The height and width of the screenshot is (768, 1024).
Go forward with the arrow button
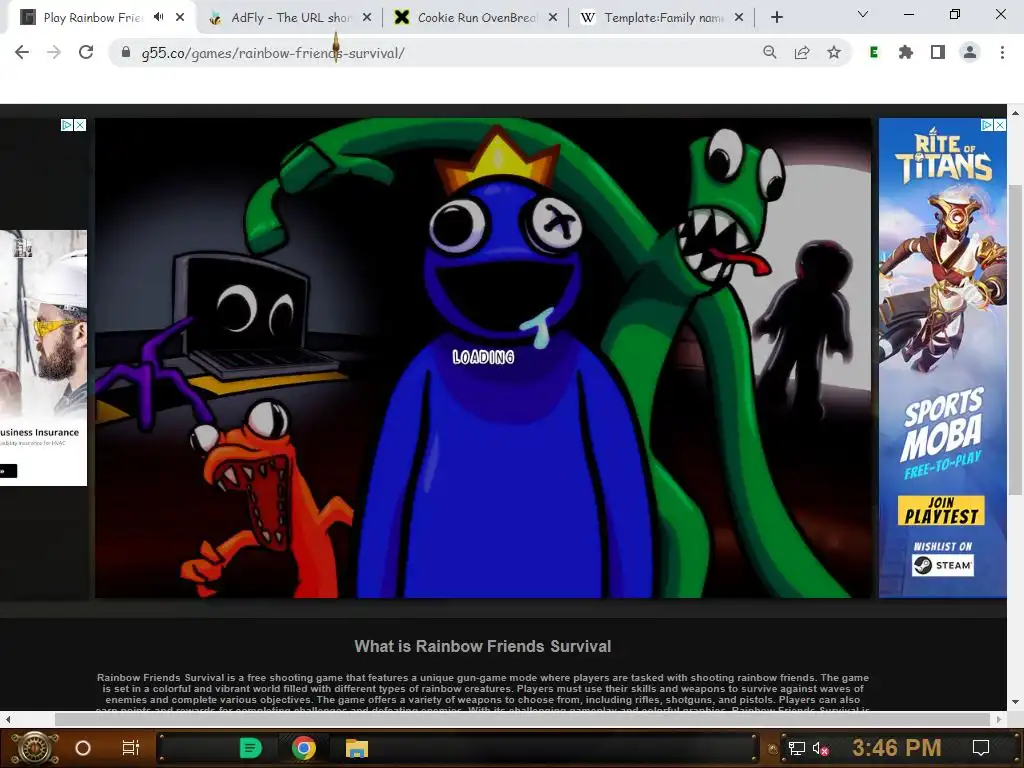[x=54, y=52]
